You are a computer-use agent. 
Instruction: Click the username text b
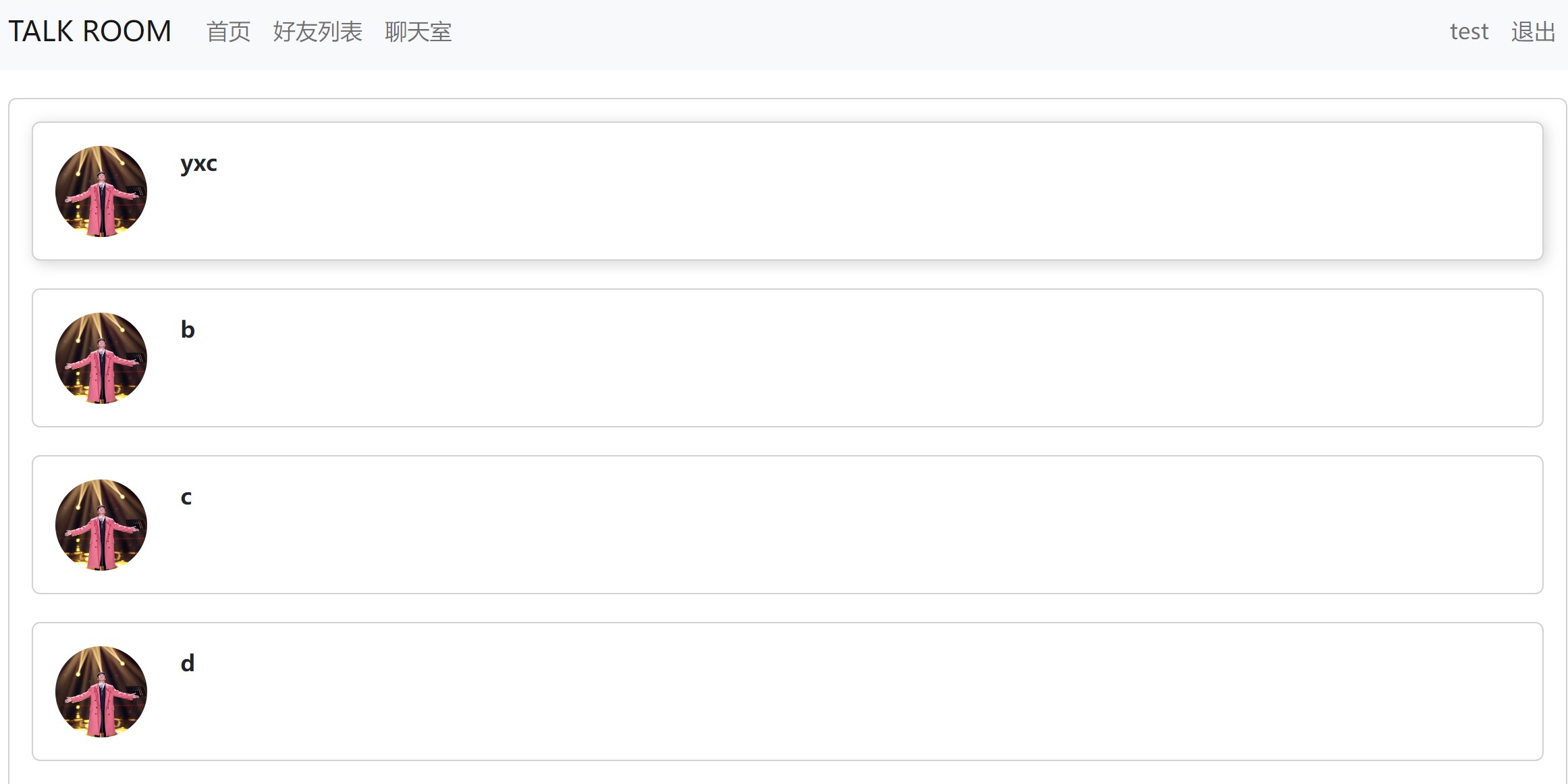pyautogui.click(x=187, y=330)
